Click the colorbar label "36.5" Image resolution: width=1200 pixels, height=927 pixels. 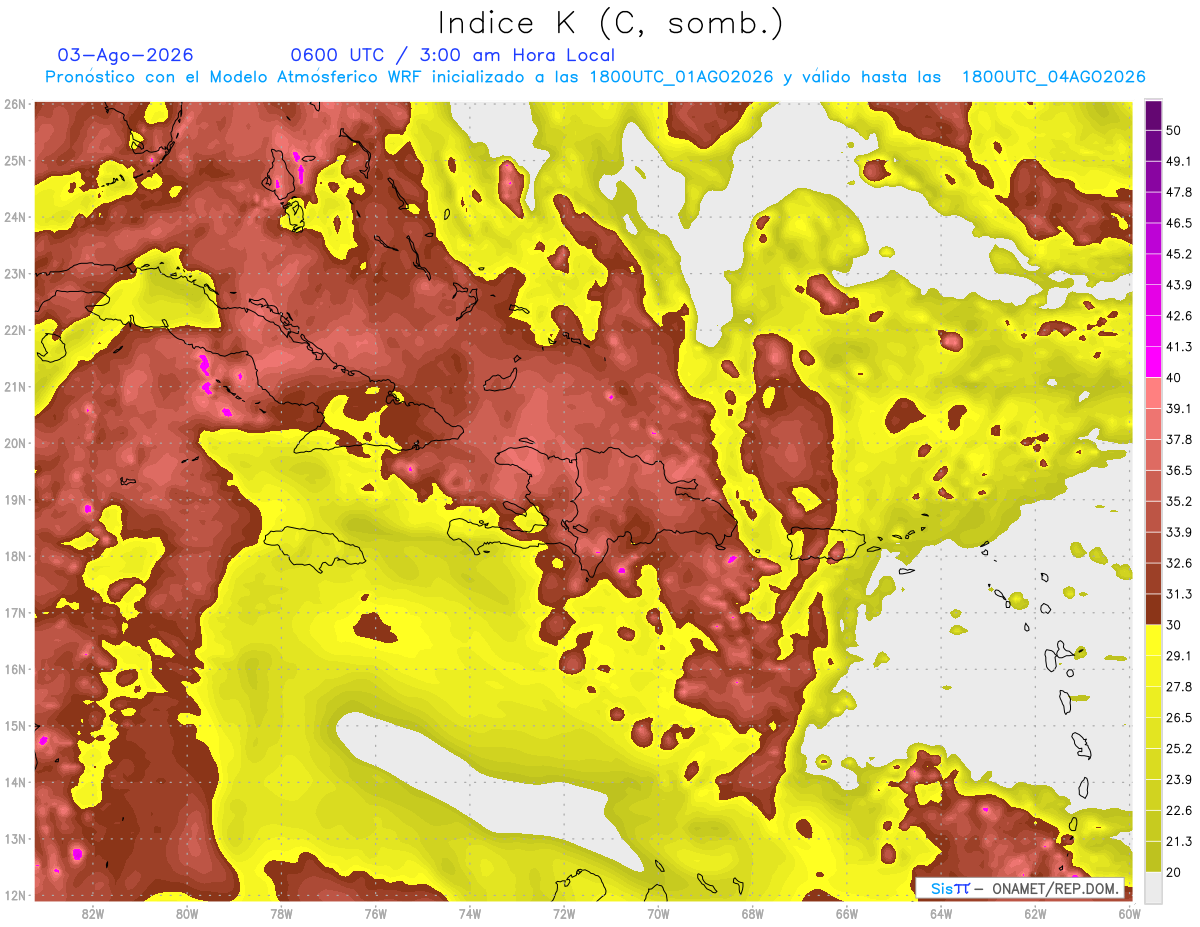point(1178,470)
